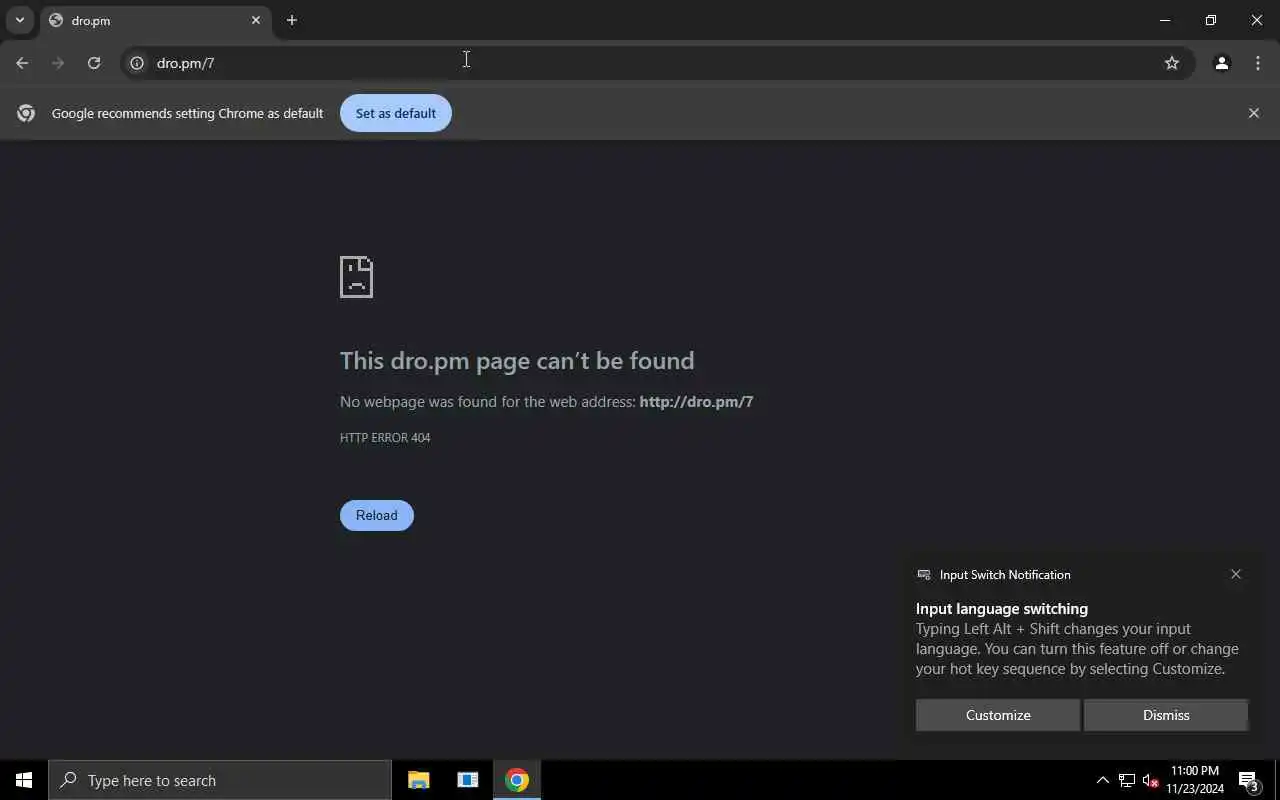Open the tab search dropdown arrow

pos(19,20)
